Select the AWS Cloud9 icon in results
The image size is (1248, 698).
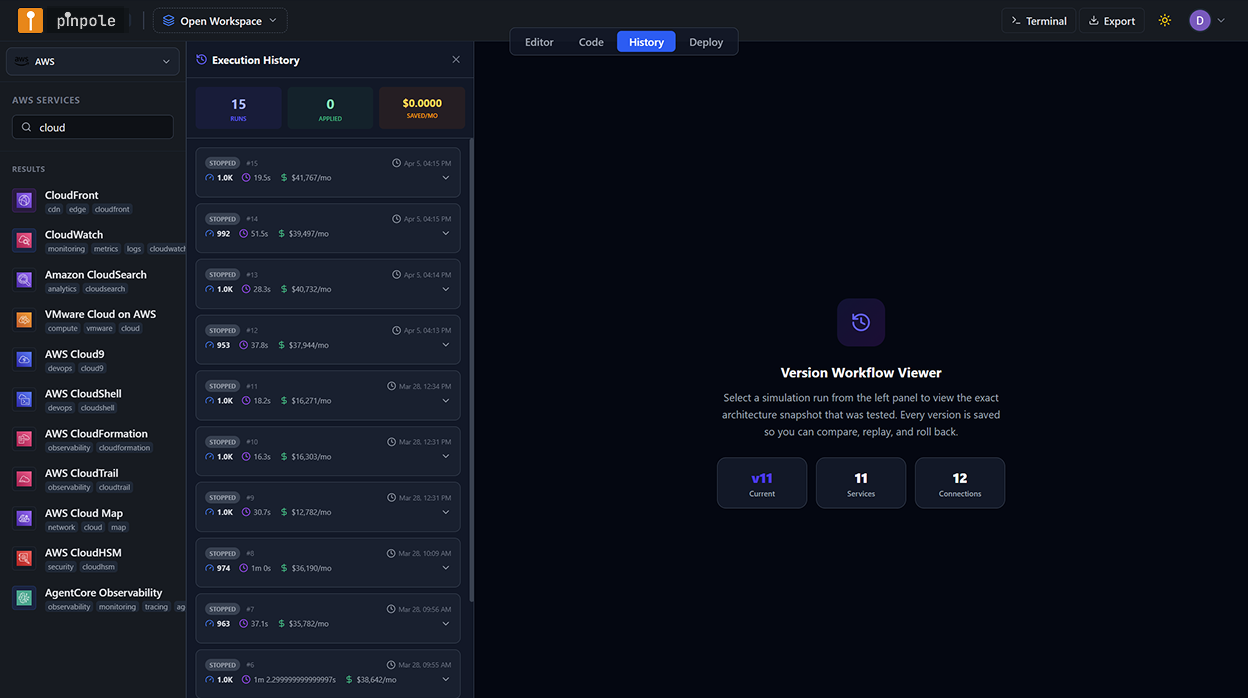[x=23, y=359]
